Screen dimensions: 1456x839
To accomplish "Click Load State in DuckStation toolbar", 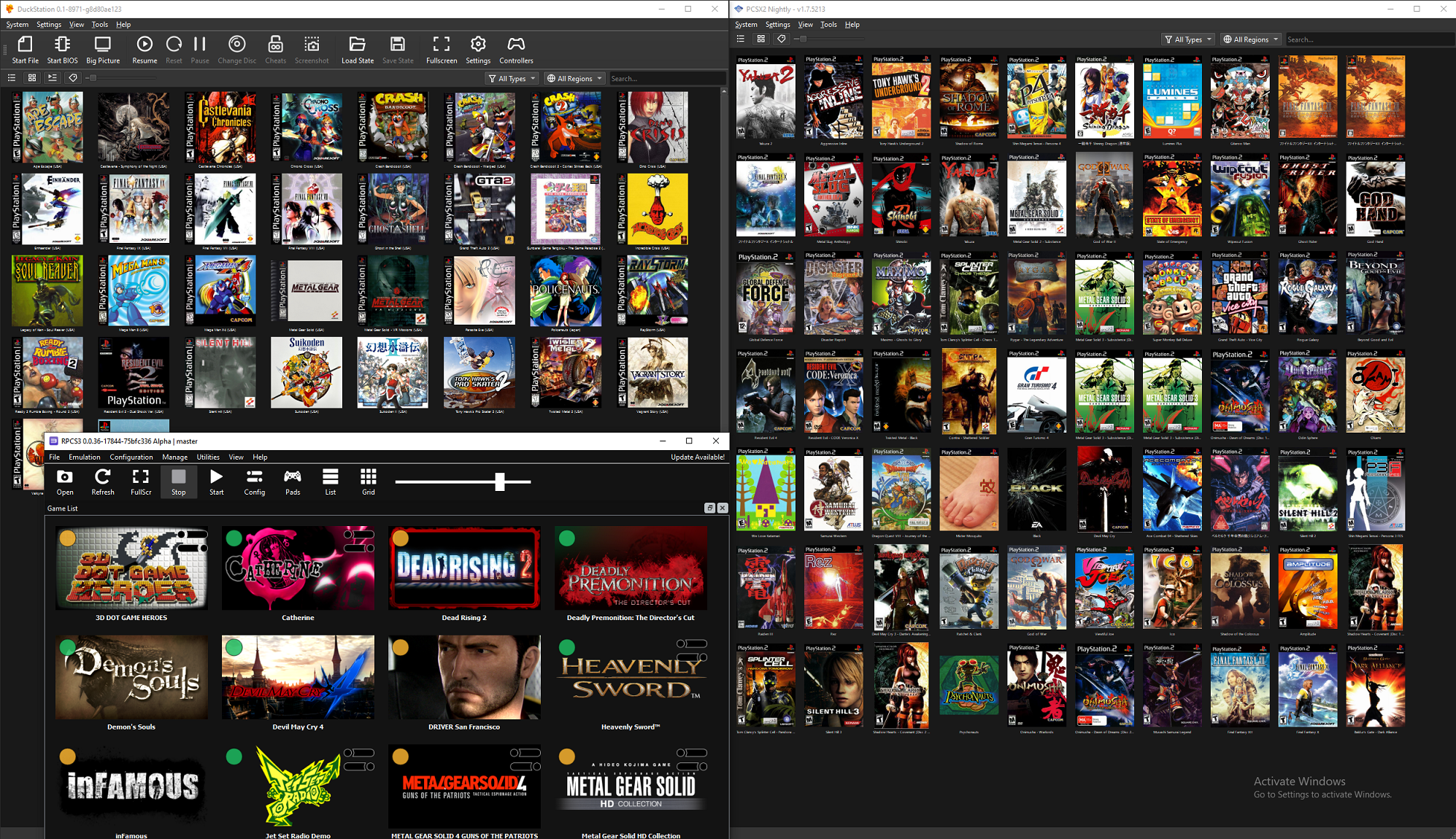I will tap(358, 50).
